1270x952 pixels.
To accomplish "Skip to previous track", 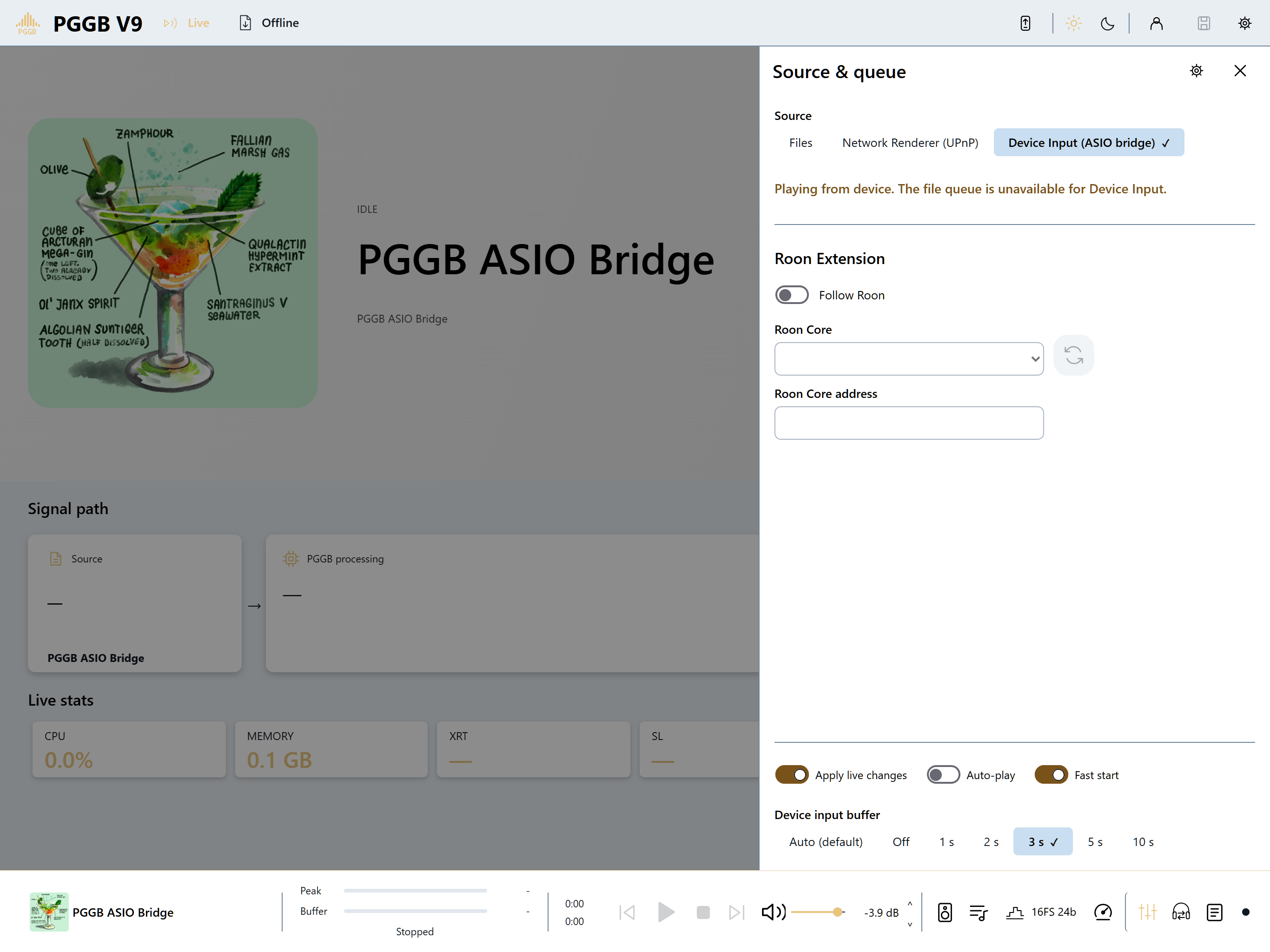I will coord(627,912).
